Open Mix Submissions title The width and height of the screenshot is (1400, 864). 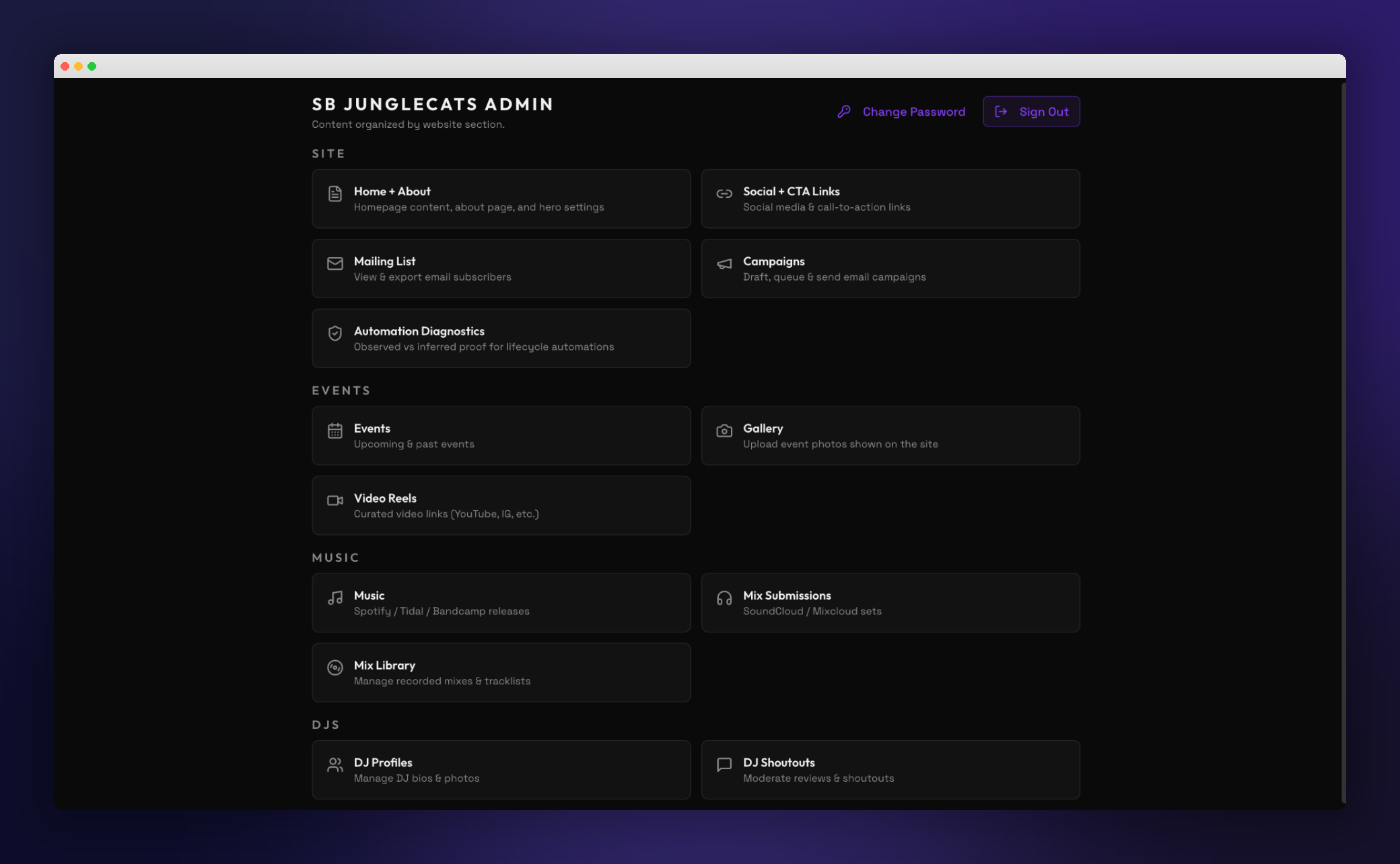787,596
